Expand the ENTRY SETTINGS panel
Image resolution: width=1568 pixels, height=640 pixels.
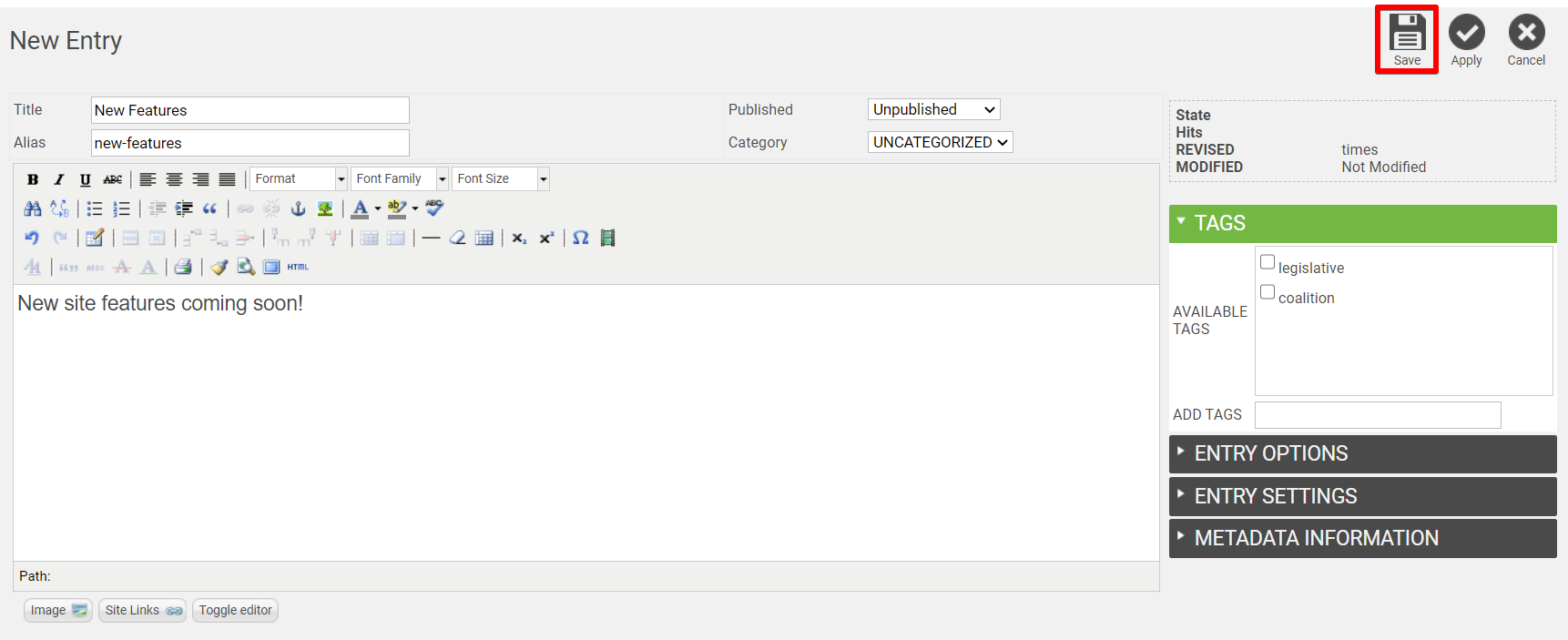[1362, 496]
